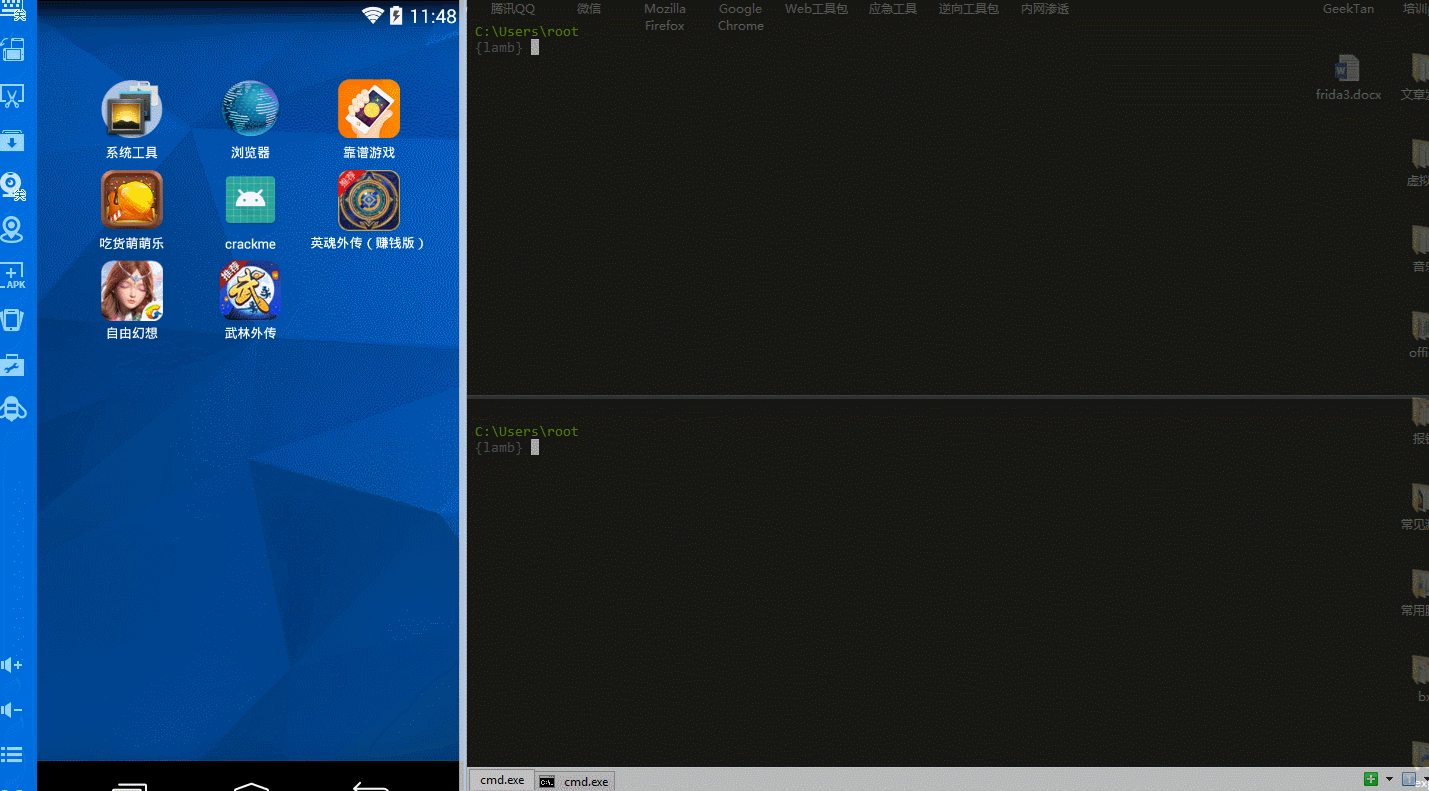Click the green plus new console button
Viewport: 1429px width, 791px height.
point(1371,779)
